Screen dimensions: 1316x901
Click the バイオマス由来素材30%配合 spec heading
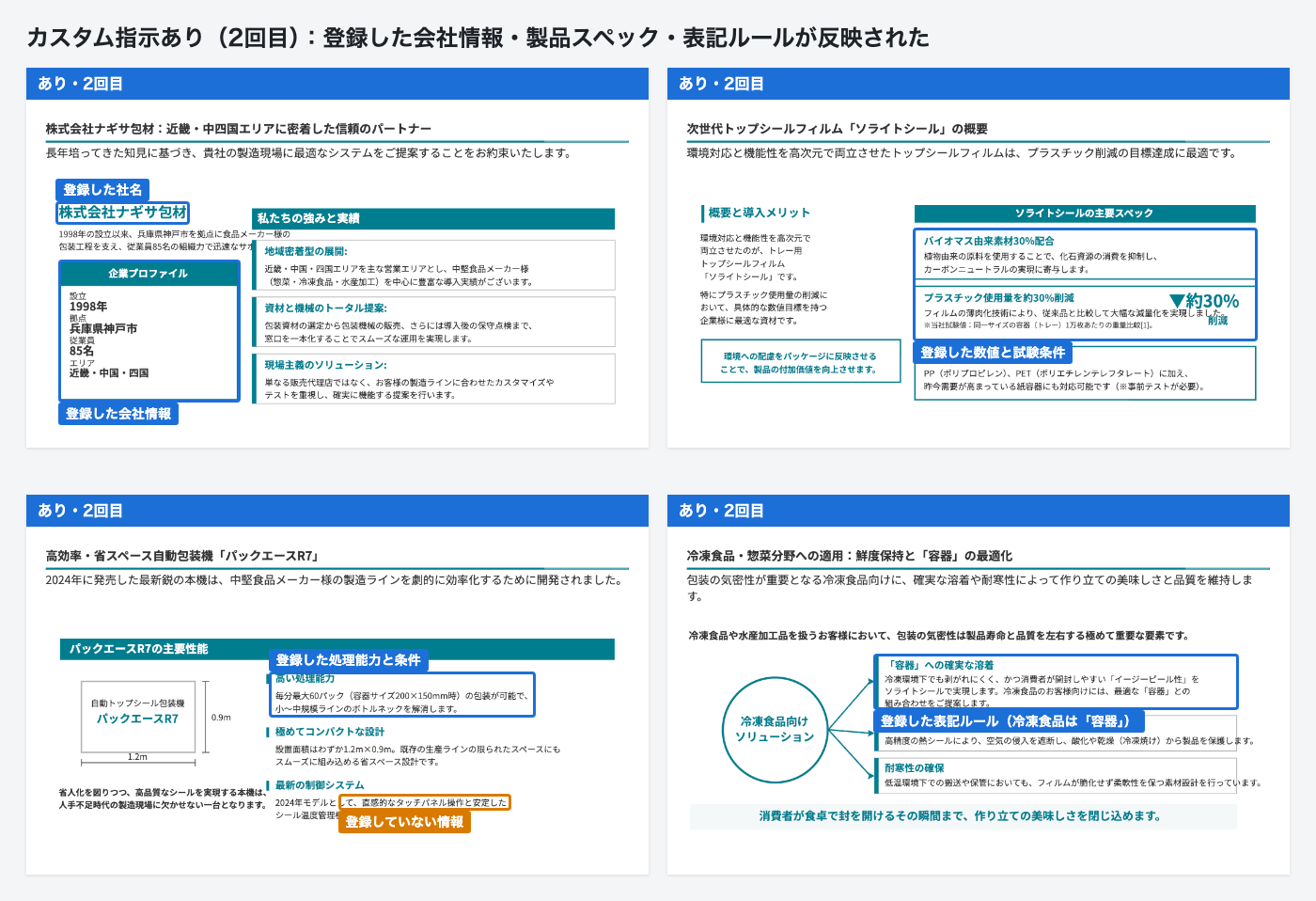point(989,241)
